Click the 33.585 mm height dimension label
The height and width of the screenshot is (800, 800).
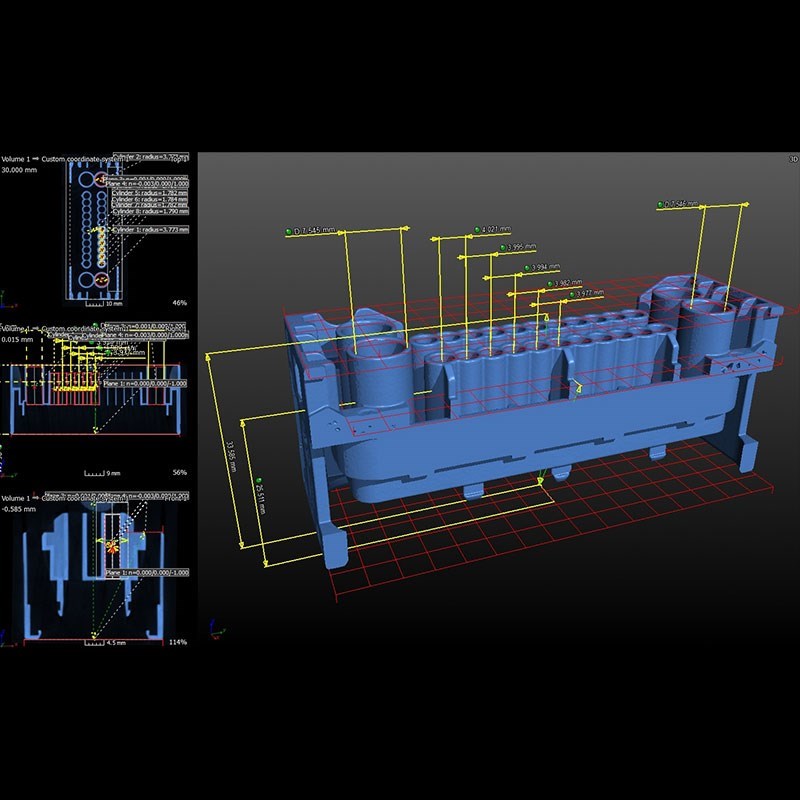230,456
